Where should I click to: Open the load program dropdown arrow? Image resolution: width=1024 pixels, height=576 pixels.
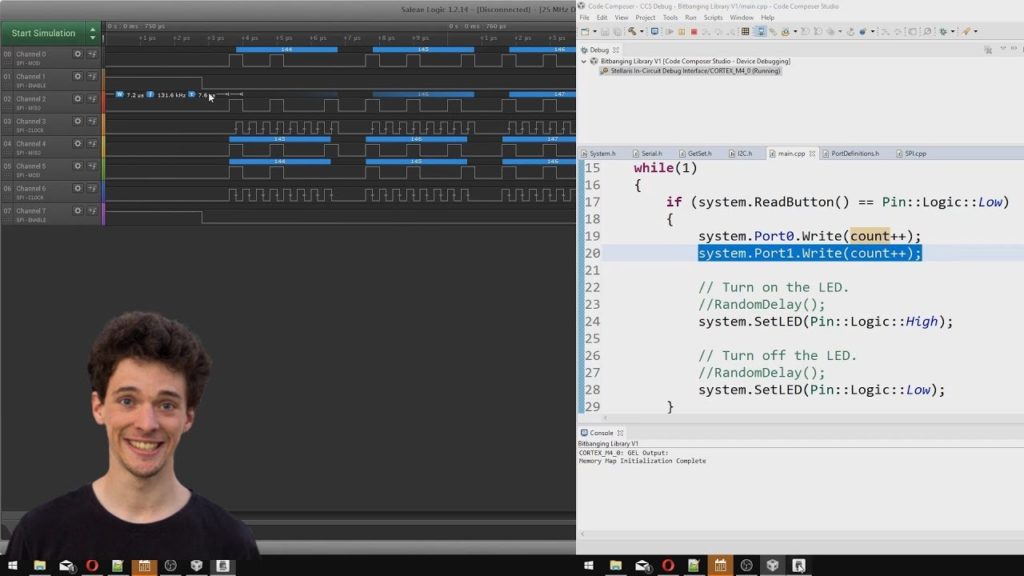point(873,31)
